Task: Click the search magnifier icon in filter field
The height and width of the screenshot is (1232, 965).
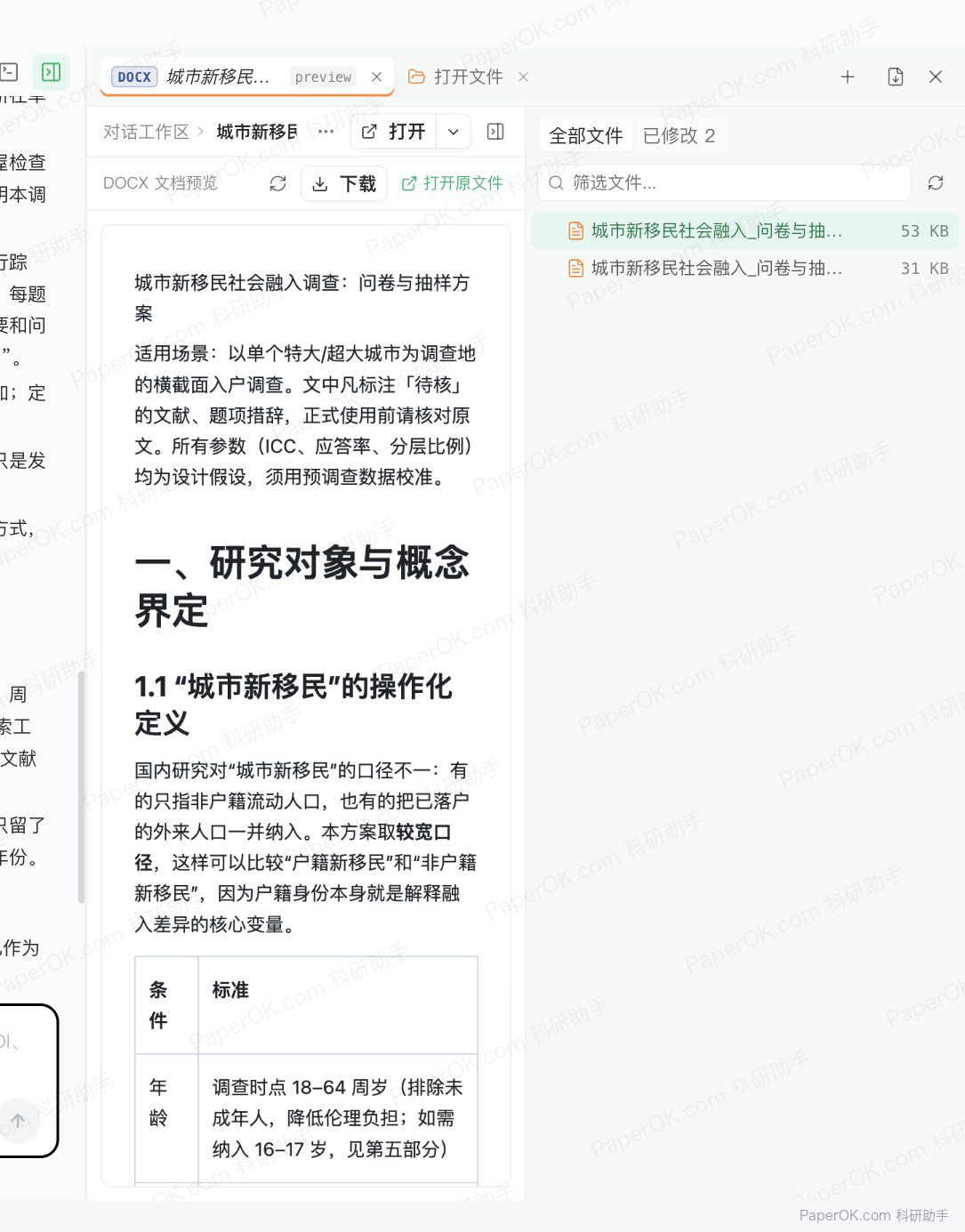Action: click(556, 182)
